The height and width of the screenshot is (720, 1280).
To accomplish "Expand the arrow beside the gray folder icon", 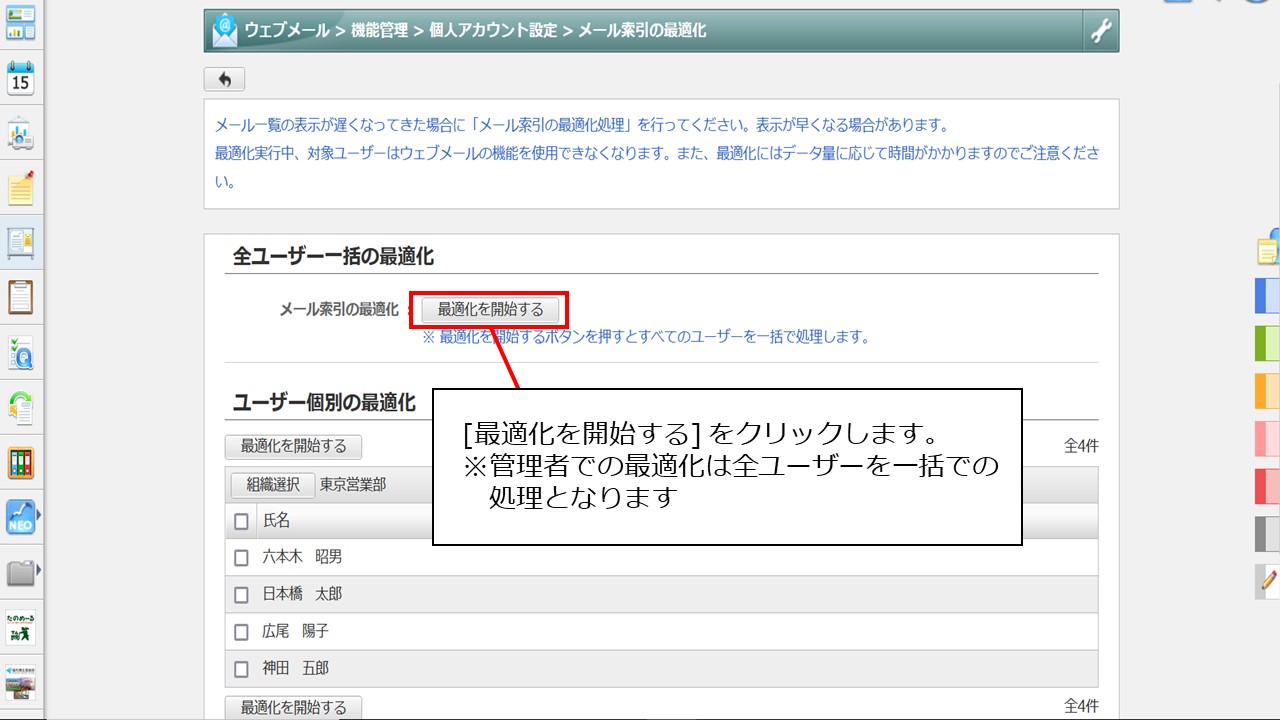I will tap(39, 571).
